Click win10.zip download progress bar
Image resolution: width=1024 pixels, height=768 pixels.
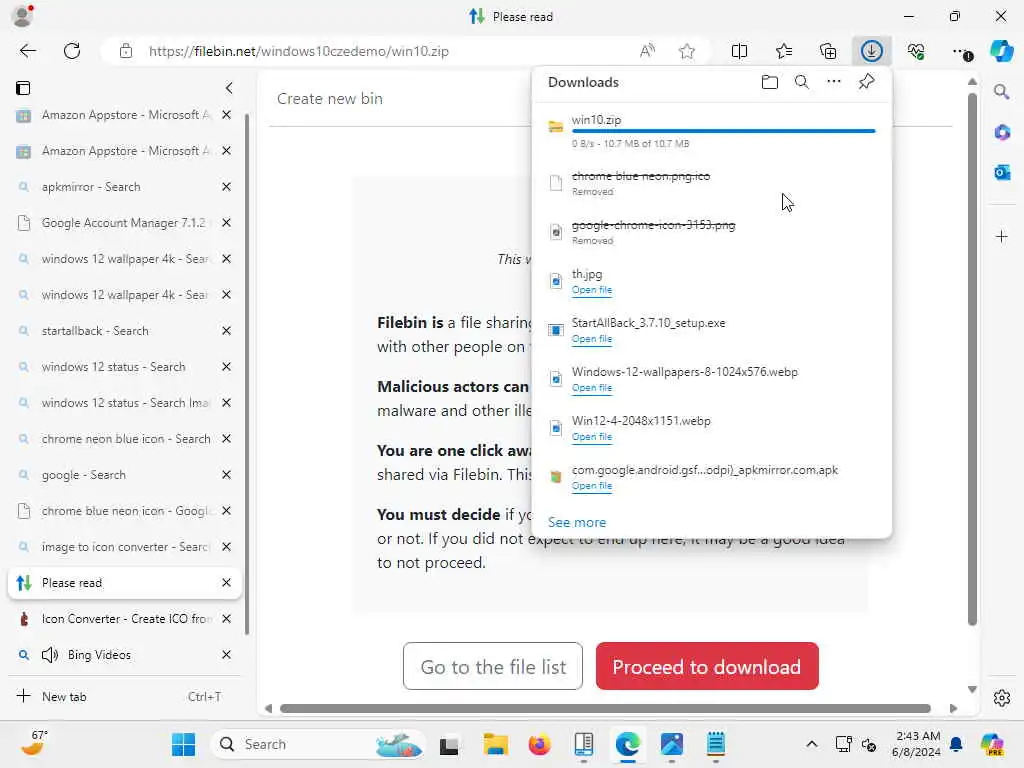724,131
